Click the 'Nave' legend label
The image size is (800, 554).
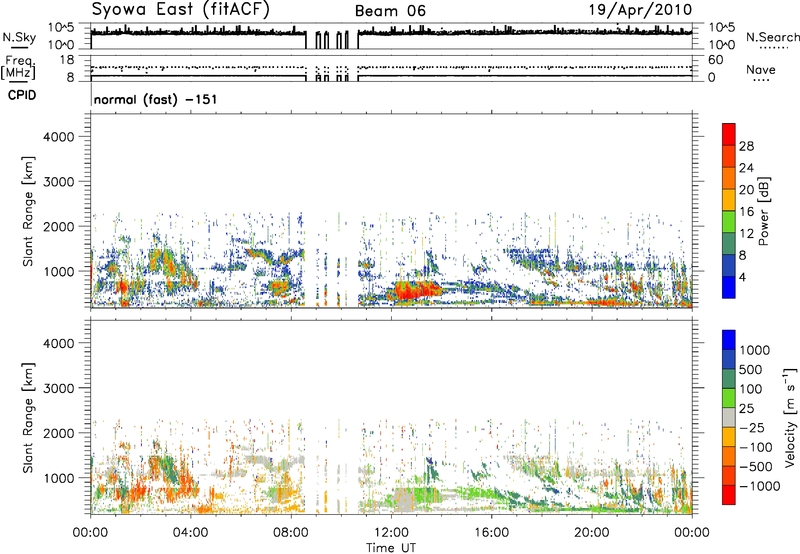[x=760, y=69]
